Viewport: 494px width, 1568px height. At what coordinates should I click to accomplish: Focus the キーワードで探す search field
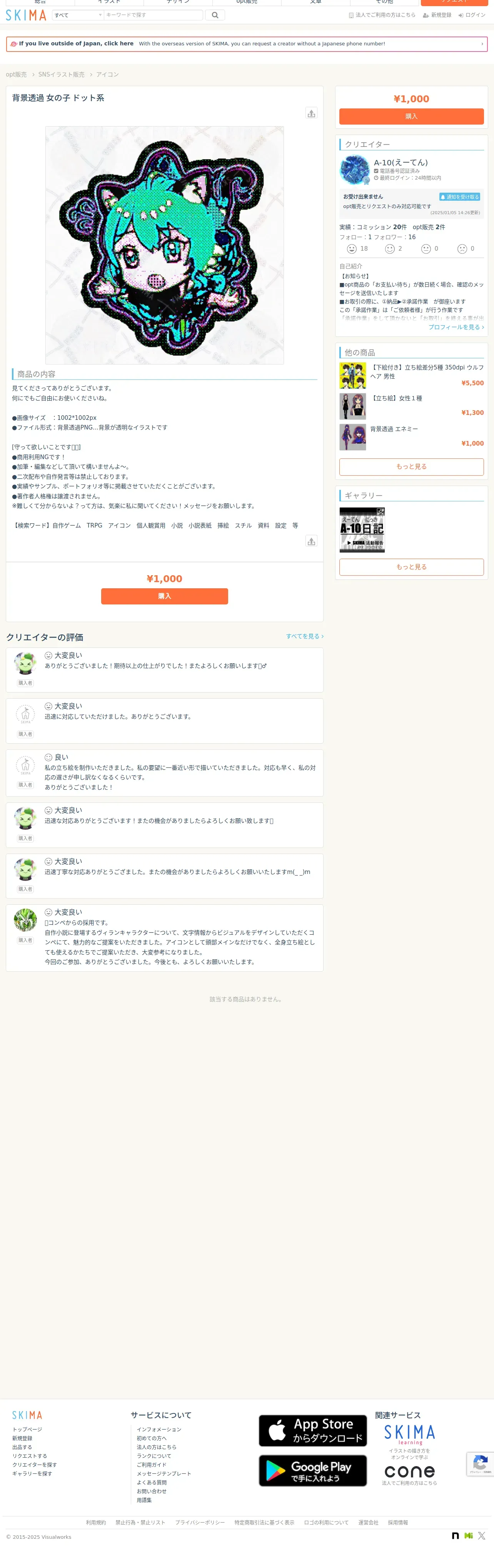point(153,15)
